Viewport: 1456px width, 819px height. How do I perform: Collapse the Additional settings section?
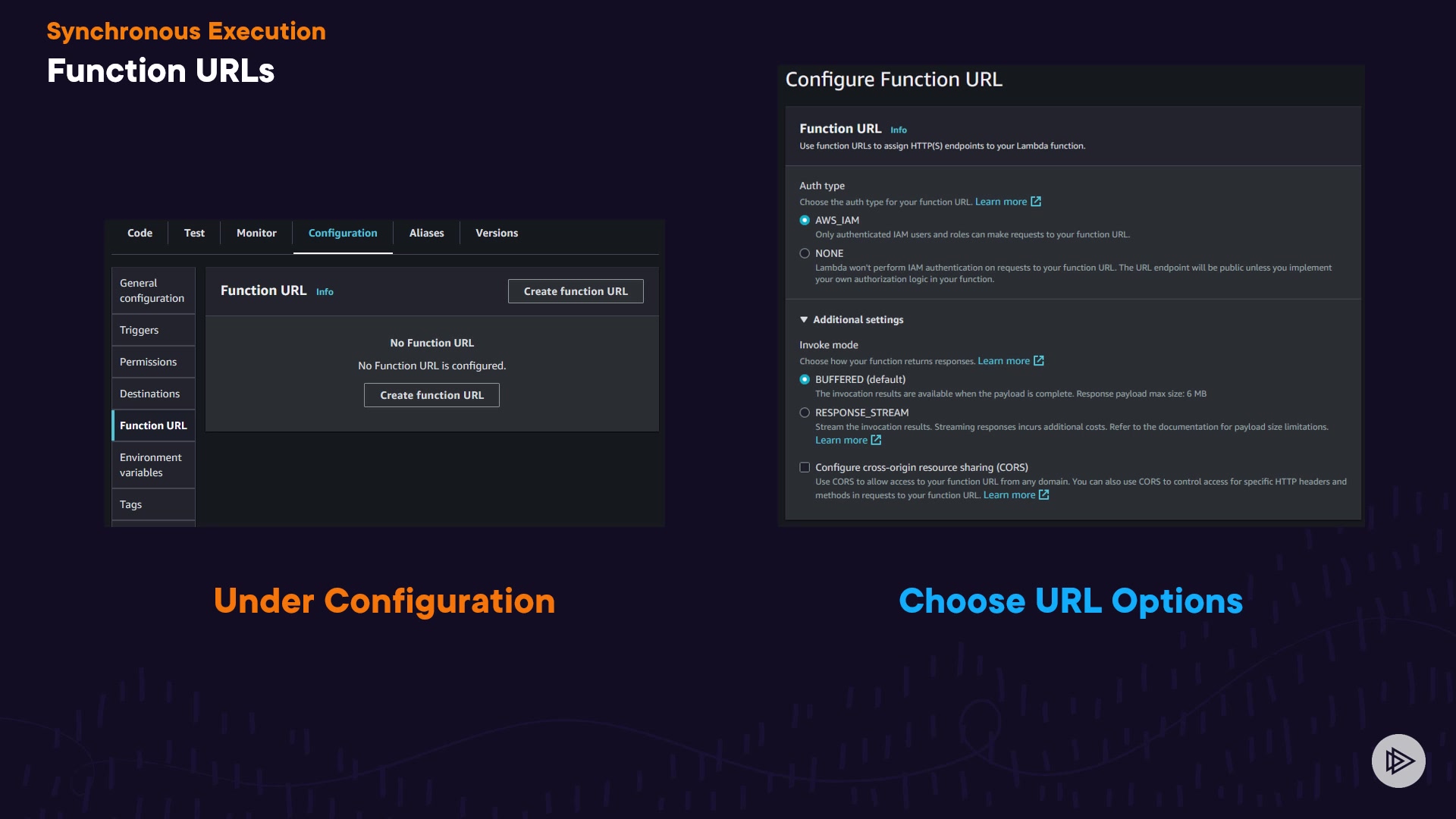[x=804, y=320]
